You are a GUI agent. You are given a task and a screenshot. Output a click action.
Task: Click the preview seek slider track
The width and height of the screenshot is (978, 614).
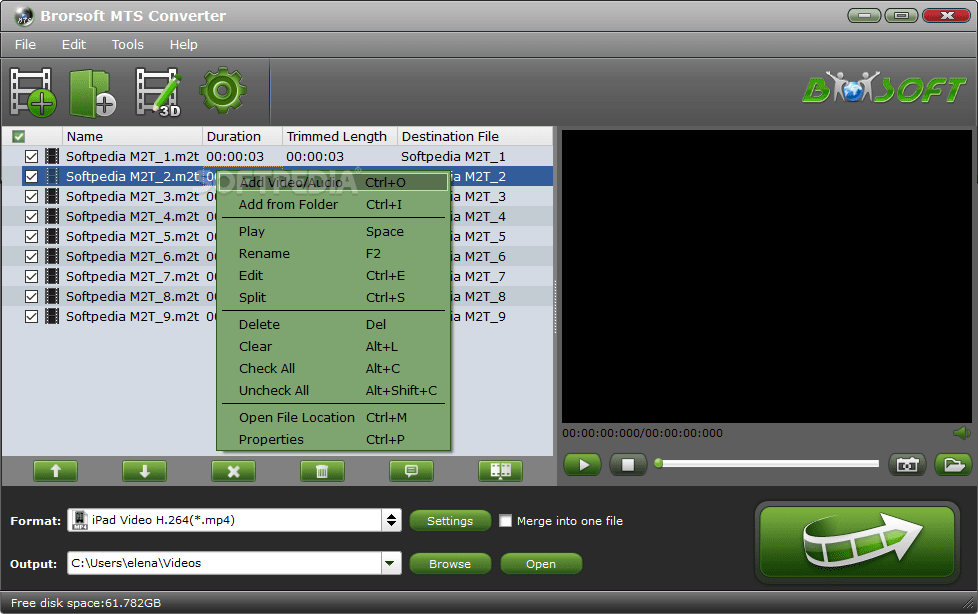tap(768, 464)
